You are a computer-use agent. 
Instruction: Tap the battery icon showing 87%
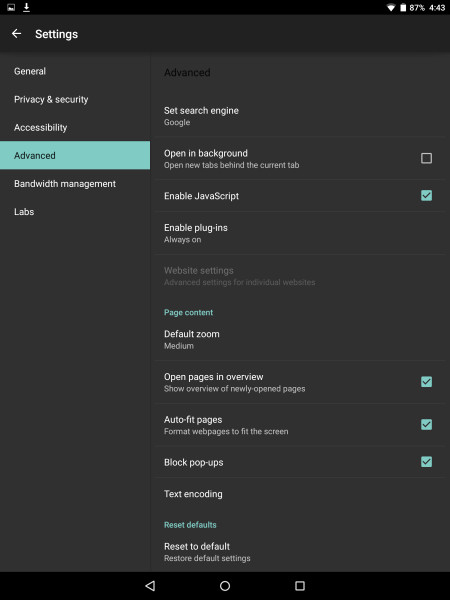coord(403,8)
